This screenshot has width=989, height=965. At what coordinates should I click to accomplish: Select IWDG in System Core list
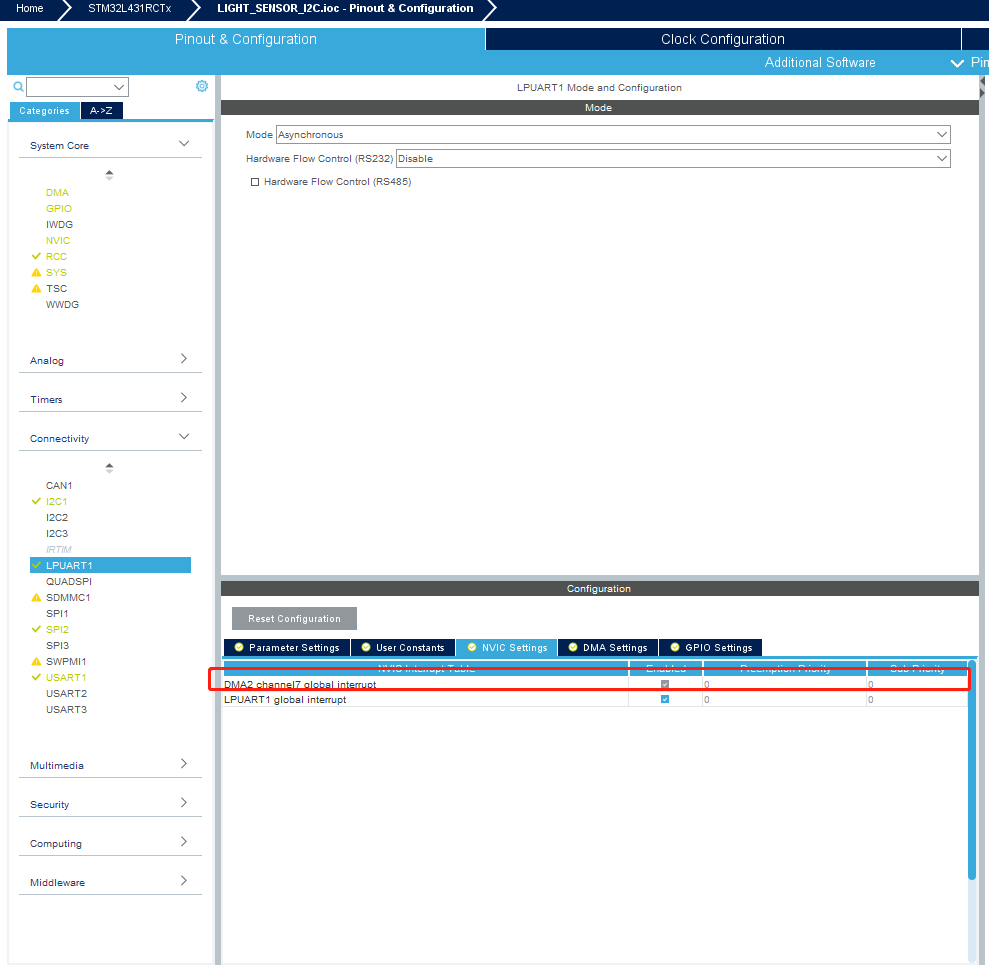tap(59, 225)
